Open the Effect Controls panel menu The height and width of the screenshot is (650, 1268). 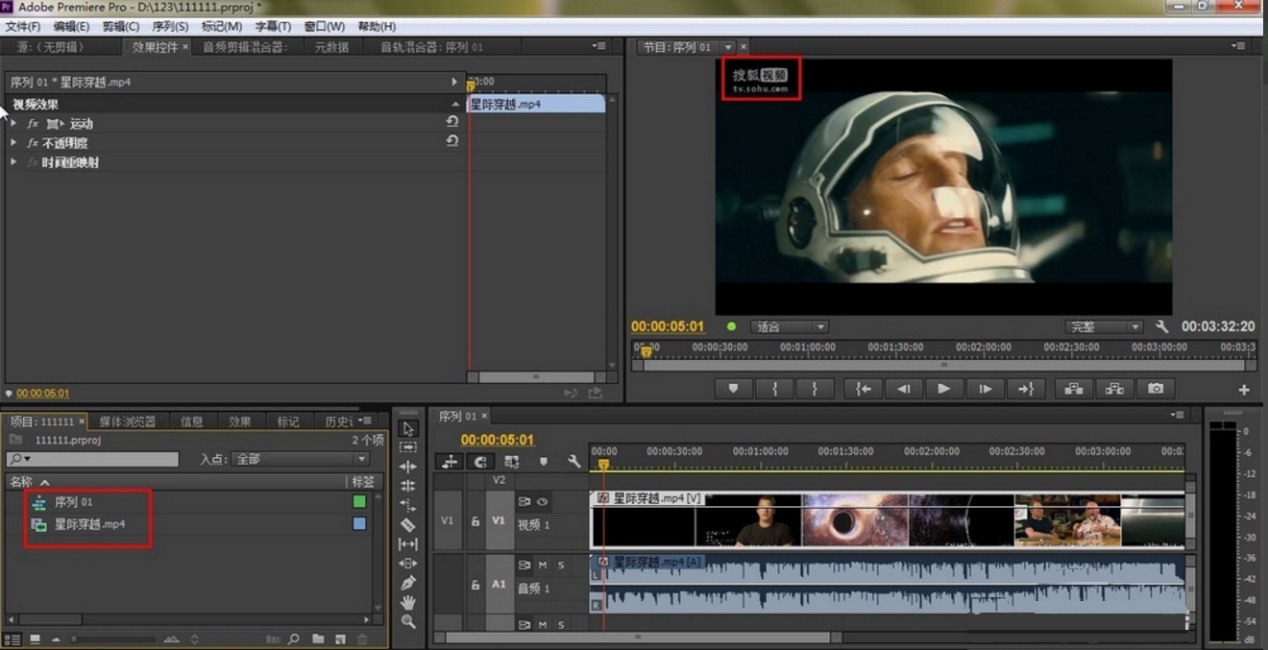click(599, 46)
